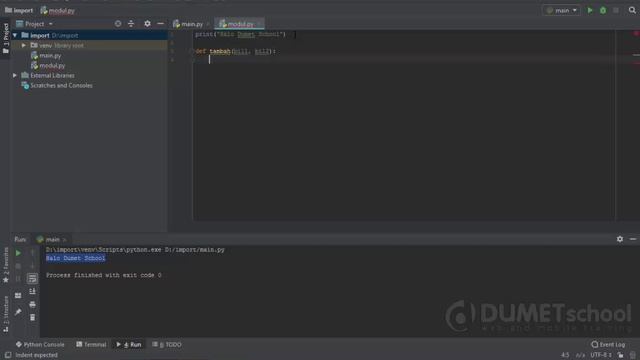Click import breadcrumb in navigation bar
This screenshot has height=360, width=640.
[x=19, y=11]
